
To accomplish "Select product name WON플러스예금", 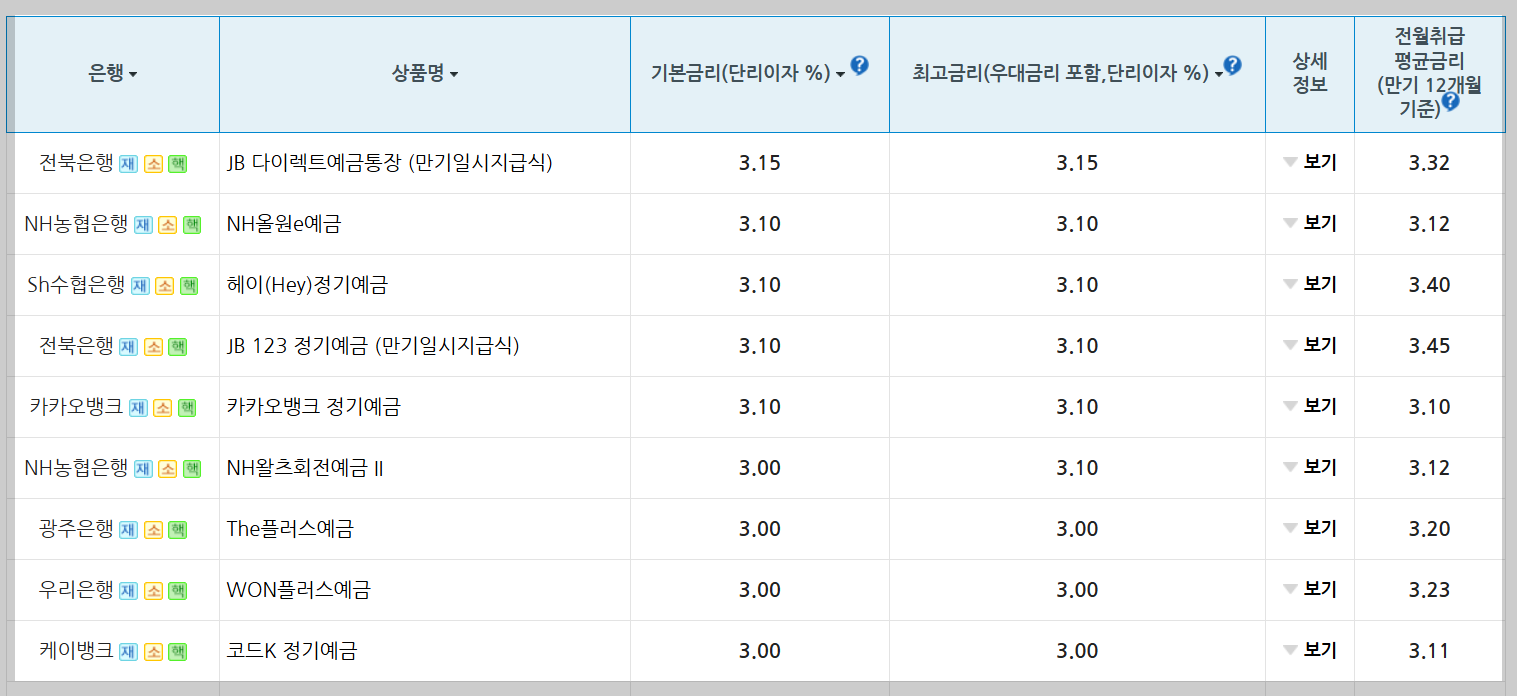I will [299, 590].
